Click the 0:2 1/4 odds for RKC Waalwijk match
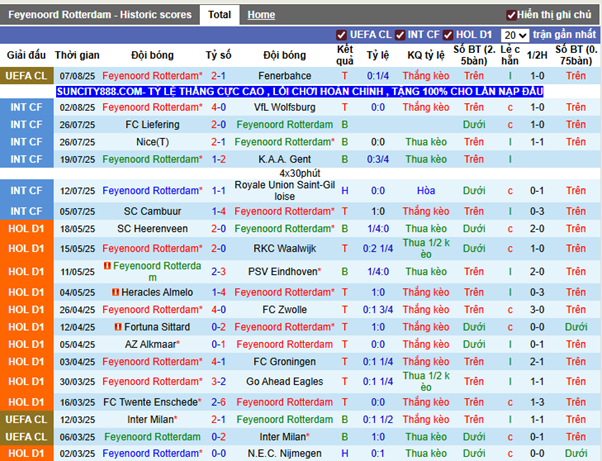Viewport: 602px width, 461px height. 378,248
